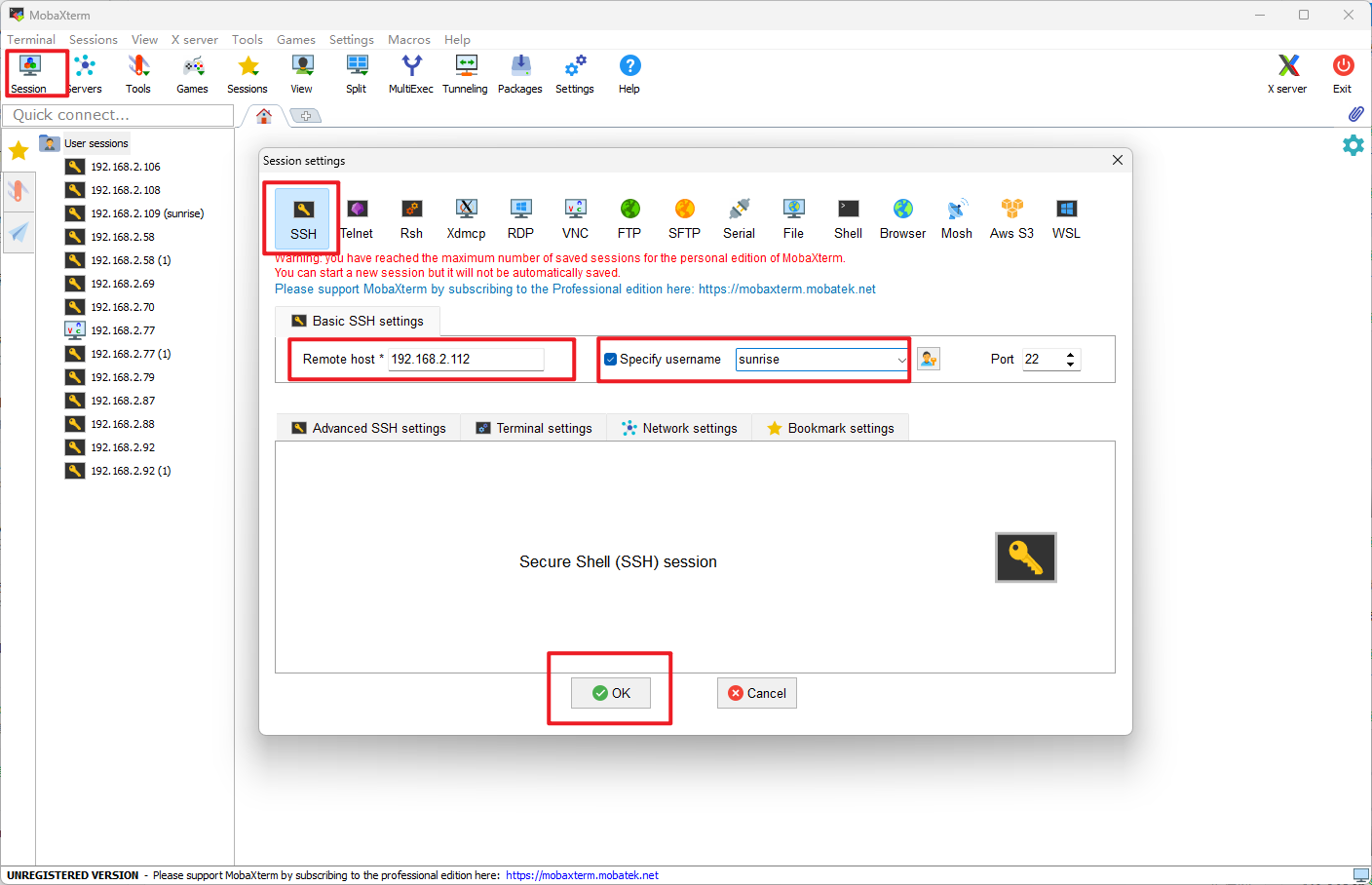Open the Servers toolbar icon
The height and width of the screenshot is (885, 1372).
coord(85,74)
